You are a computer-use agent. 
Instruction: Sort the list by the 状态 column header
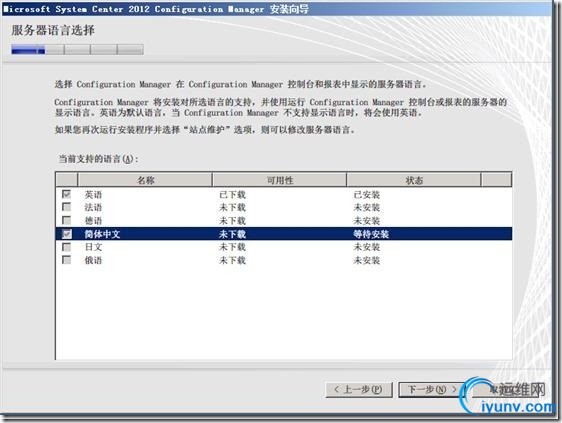pyautogui.click(x=414, y=180)
